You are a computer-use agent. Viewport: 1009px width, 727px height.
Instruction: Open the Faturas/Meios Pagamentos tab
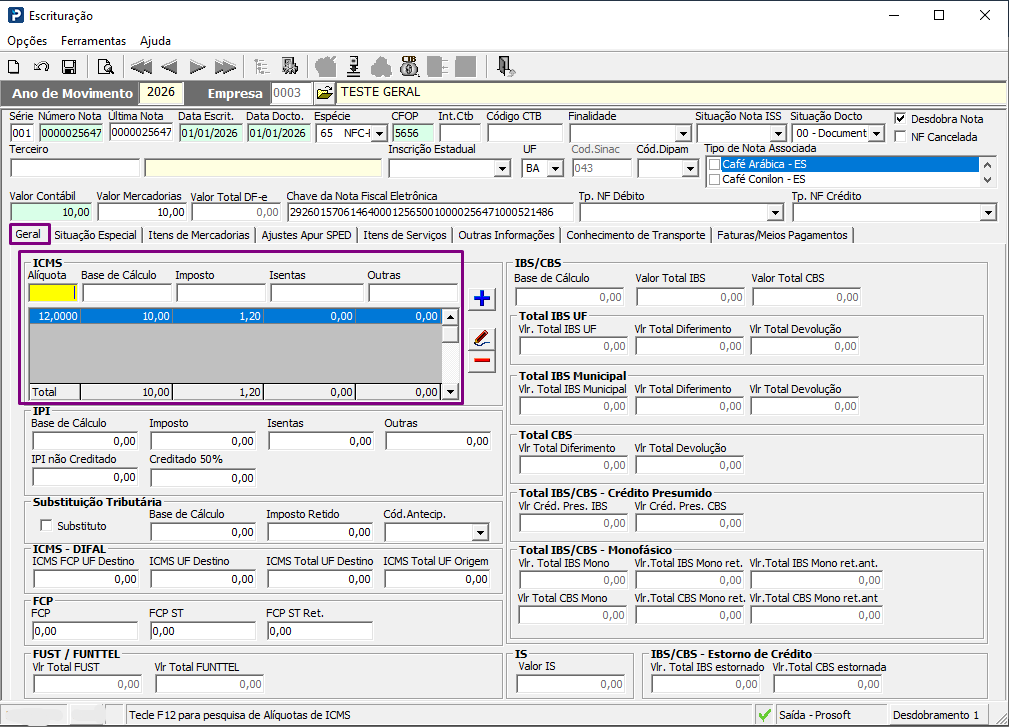coord(782,235)
